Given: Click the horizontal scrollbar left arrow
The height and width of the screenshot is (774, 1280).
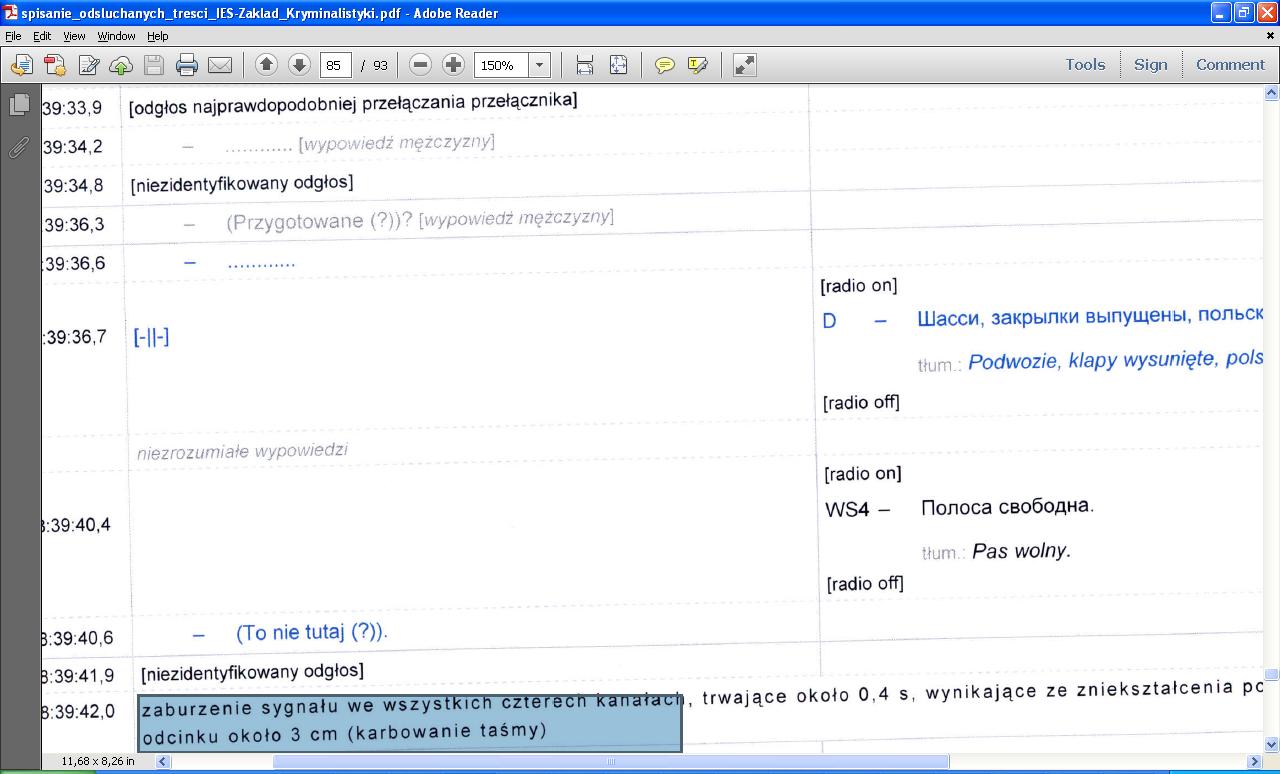Looking at the screenshot, I should pyautogui.click(x=163, y=762).
